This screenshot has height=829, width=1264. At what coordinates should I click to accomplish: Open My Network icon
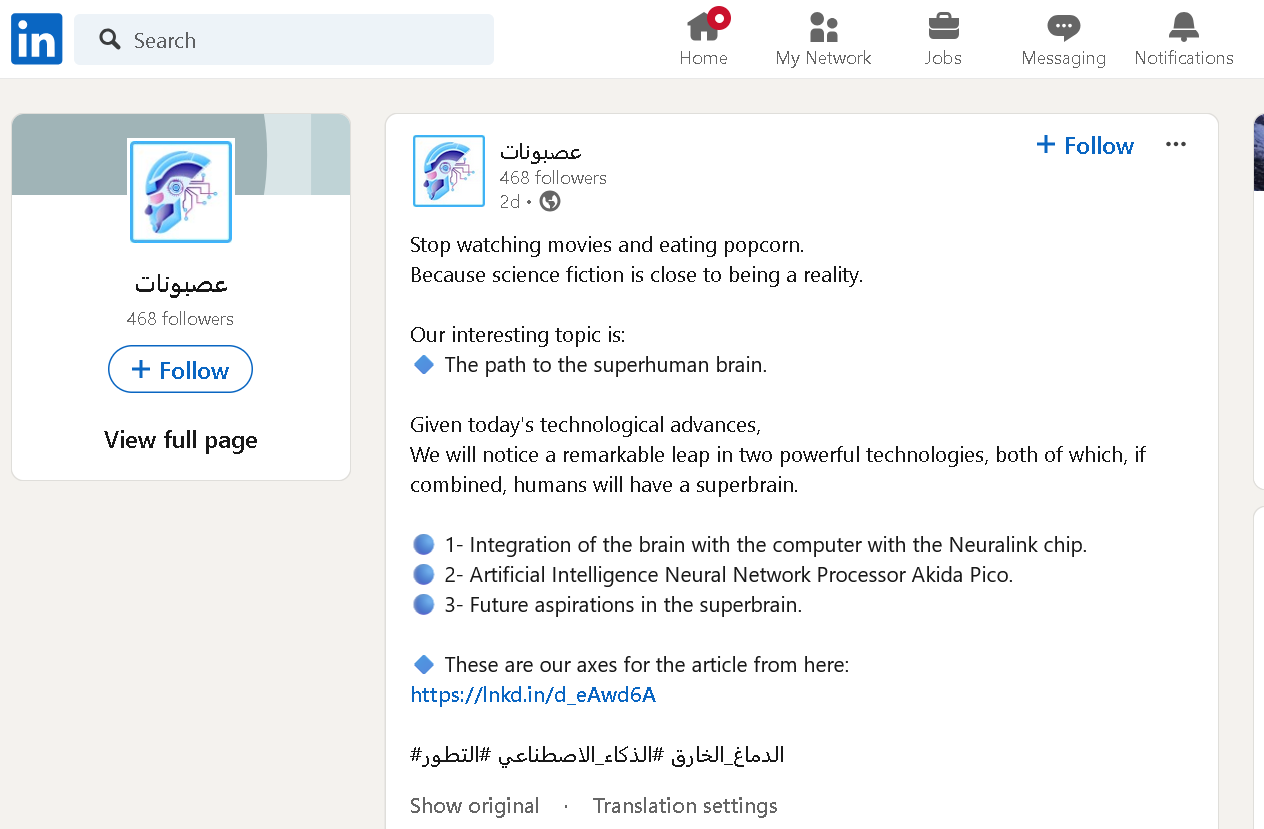(823, 26)
